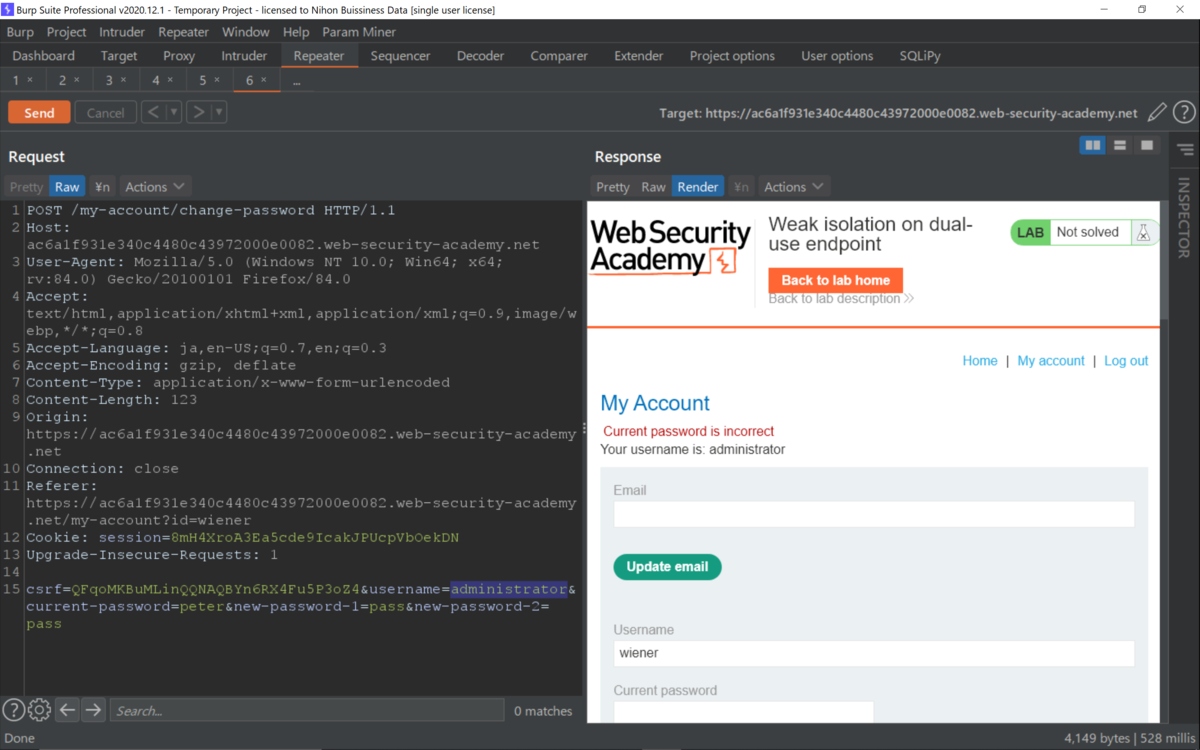Switch to the Extender tab

[x=639, y=56]
